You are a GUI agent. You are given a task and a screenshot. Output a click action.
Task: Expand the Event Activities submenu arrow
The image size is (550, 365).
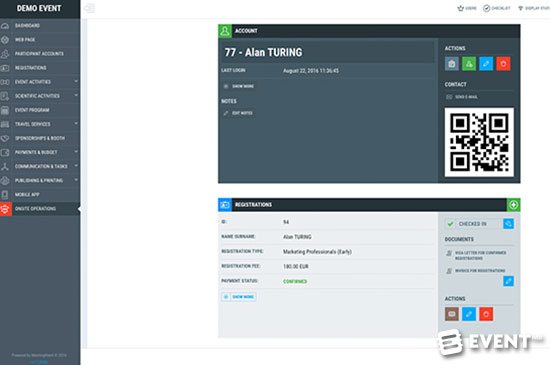tap(76, 81)
